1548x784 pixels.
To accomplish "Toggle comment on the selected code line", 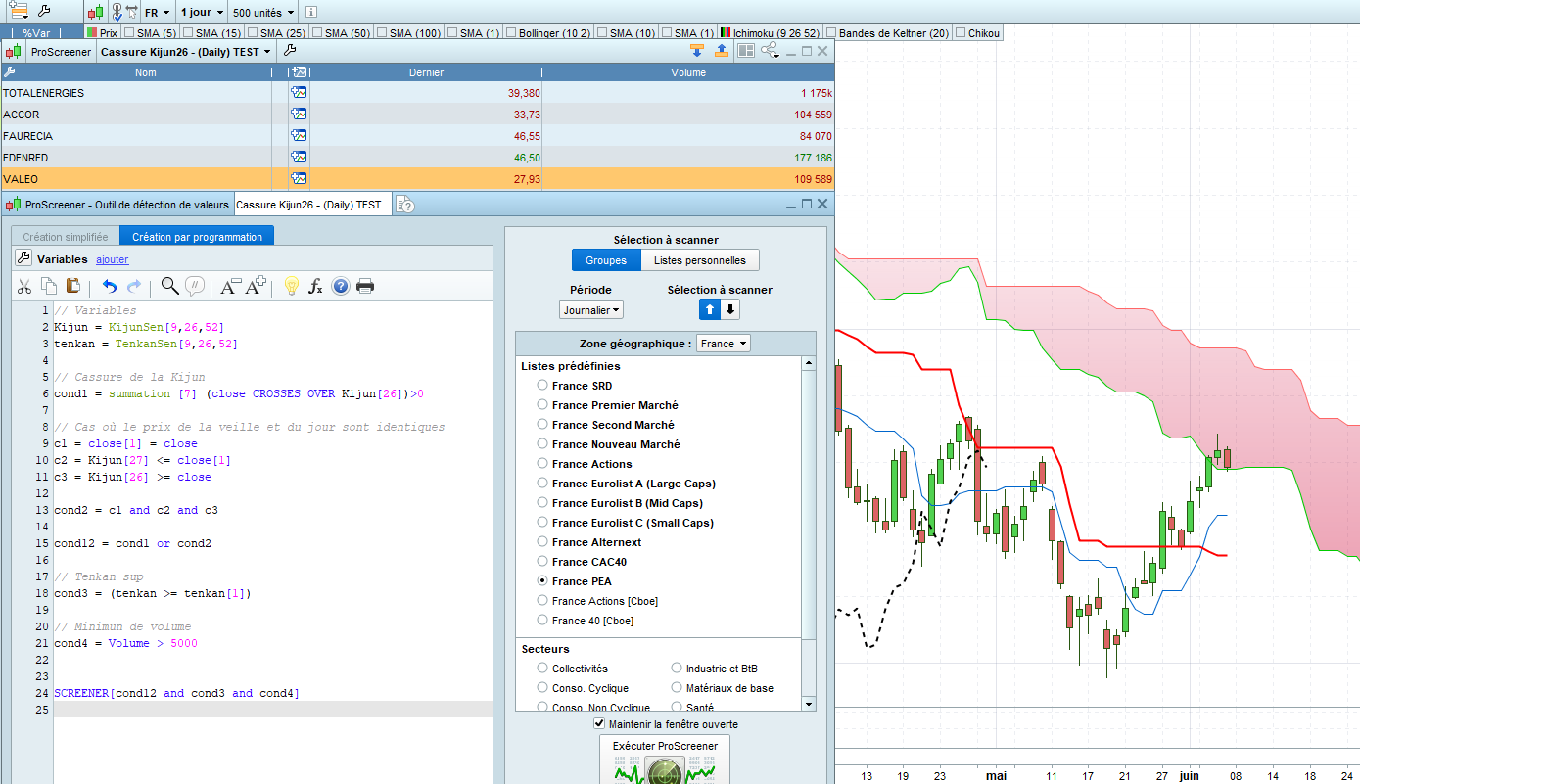I will tap(195, 286).
